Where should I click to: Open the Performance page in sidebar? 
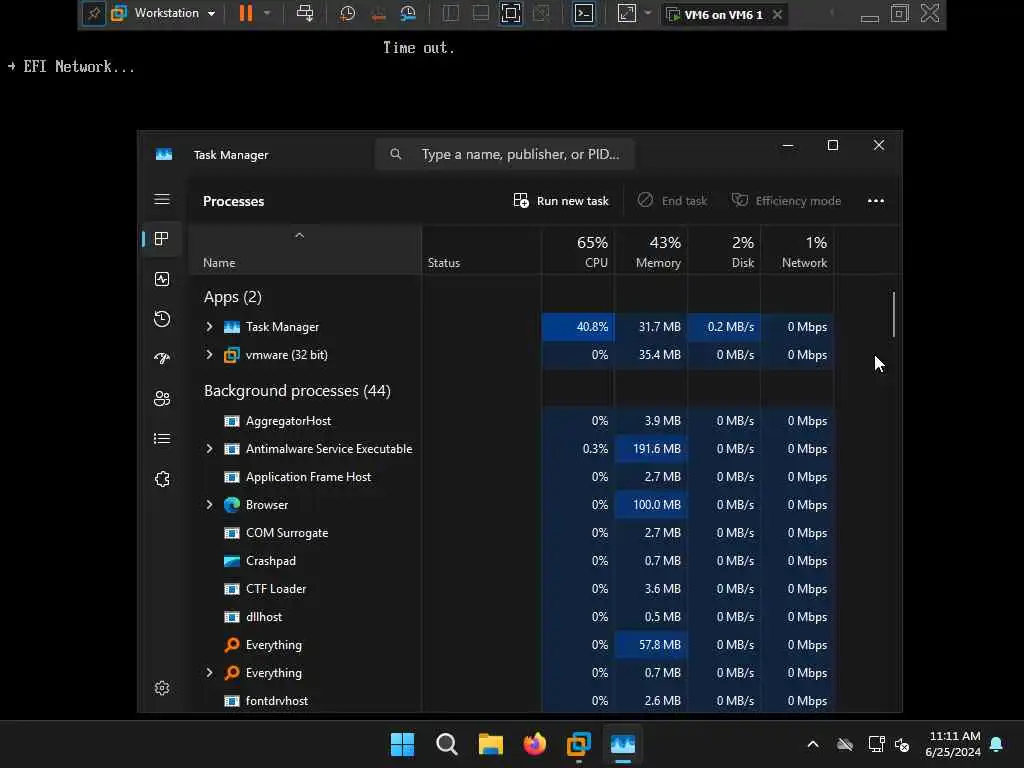162,279
